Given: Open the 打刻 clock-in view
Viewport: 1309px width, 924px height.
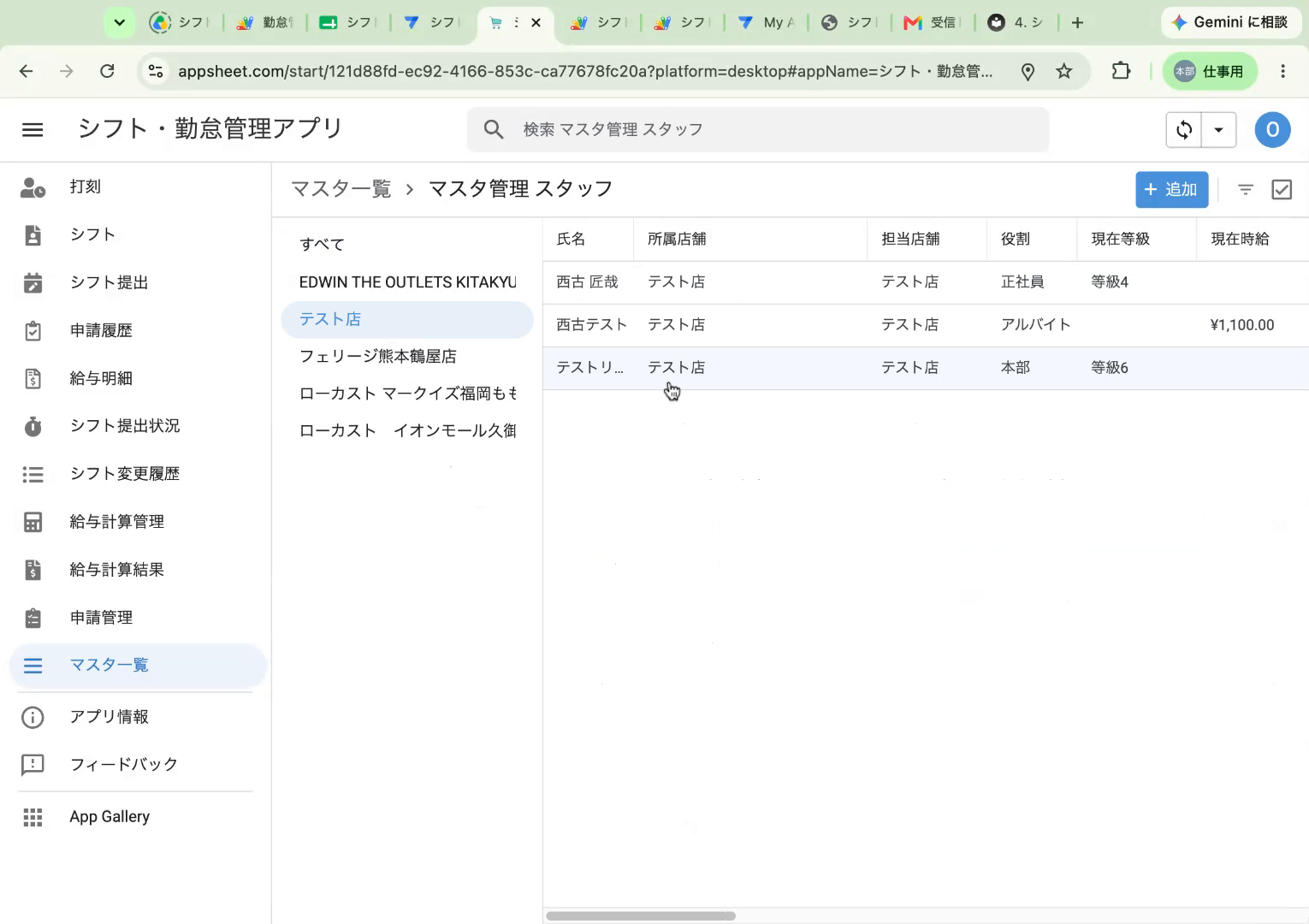Looking at the screenshot, I should tap(137, 187).
